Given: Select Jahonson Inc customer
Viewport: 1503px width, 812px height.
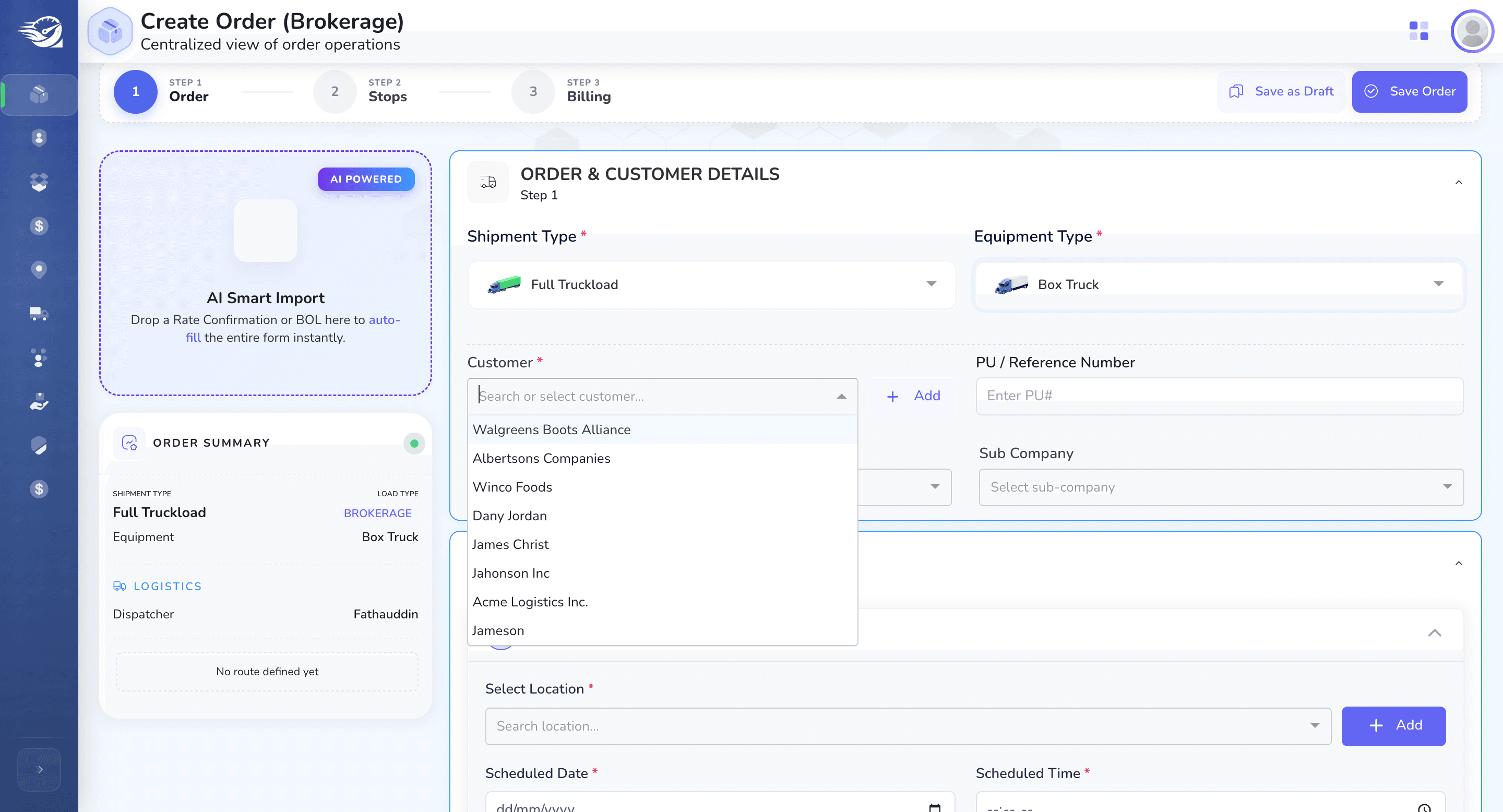Looking at the screenshot, I should coord(662,574).
